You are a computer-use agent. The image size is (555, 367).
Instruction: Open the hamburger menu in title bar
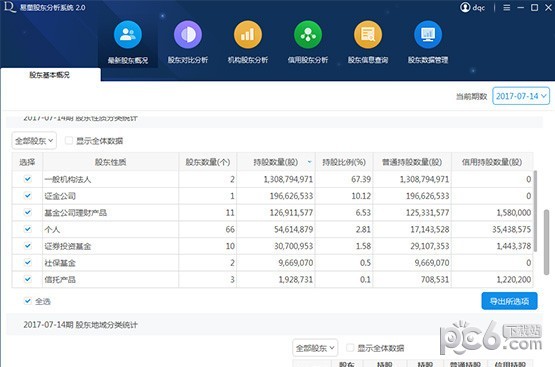[x=507, y=7]
